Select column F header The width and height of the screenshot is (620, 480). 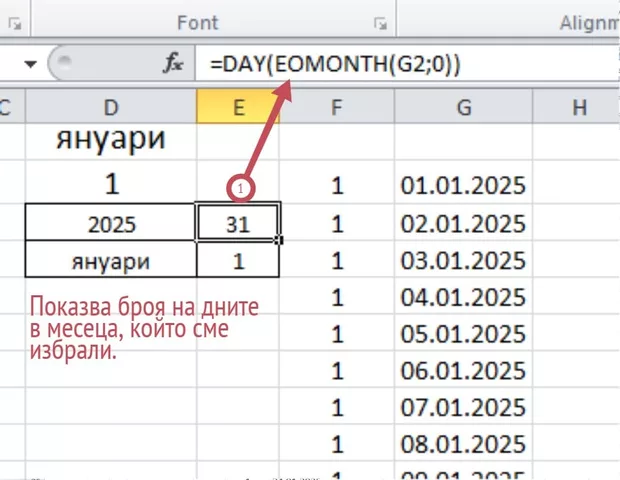point(336,107)
